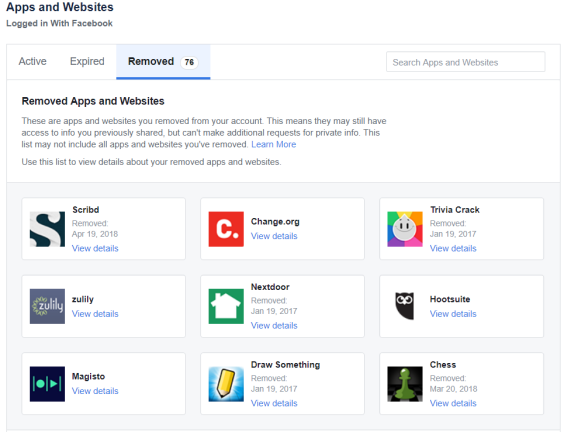Select the Removed tab
The width and height of the screenshot is (564, 432).
163,62
